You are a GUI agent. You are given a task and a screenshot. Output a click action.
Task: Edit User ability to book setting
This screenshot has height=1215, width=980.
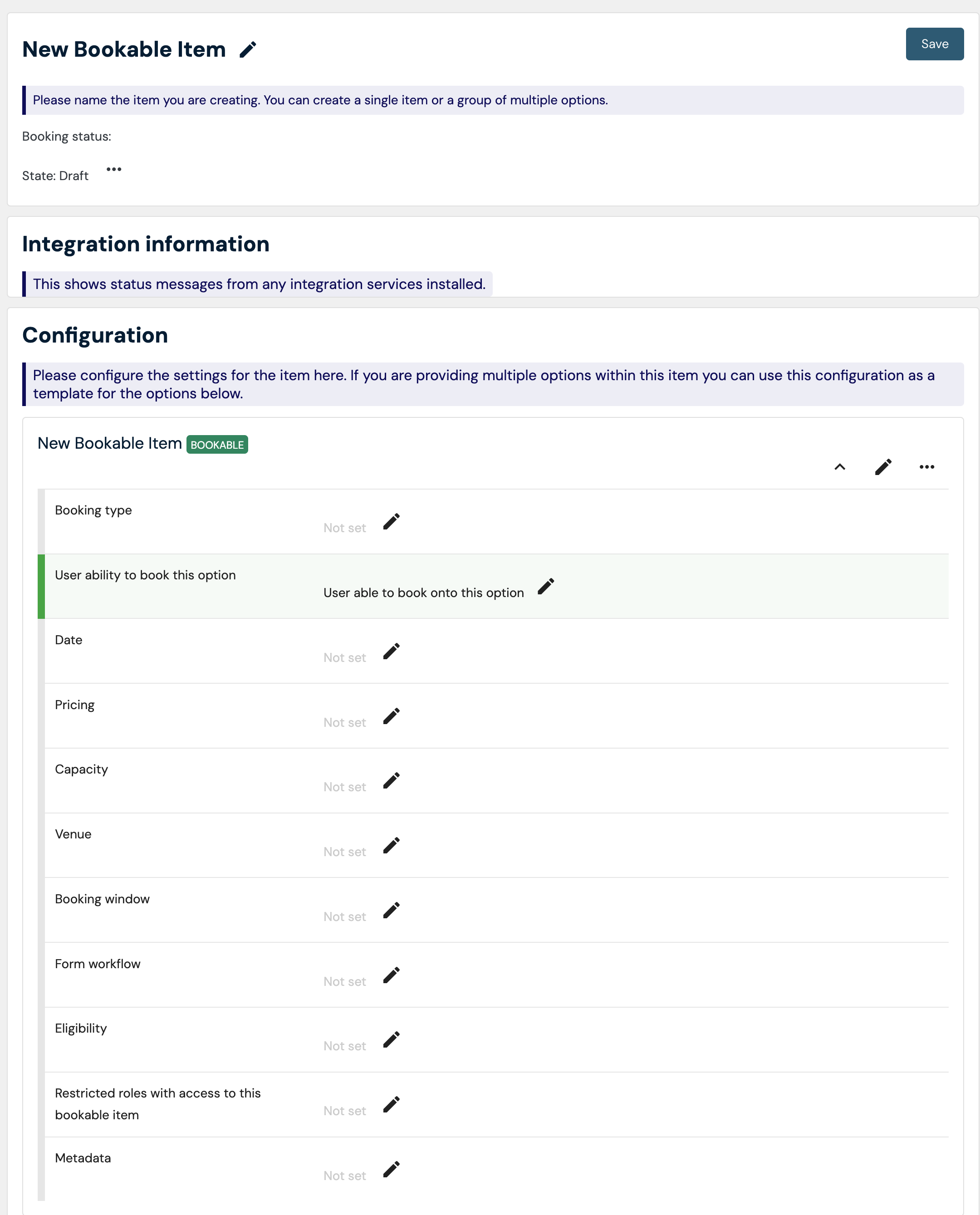(546, 587)
